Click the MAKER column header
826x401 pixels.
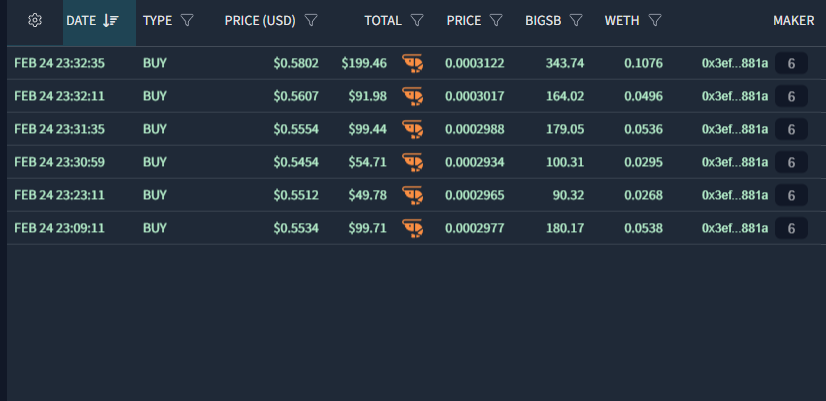[793, 21]
